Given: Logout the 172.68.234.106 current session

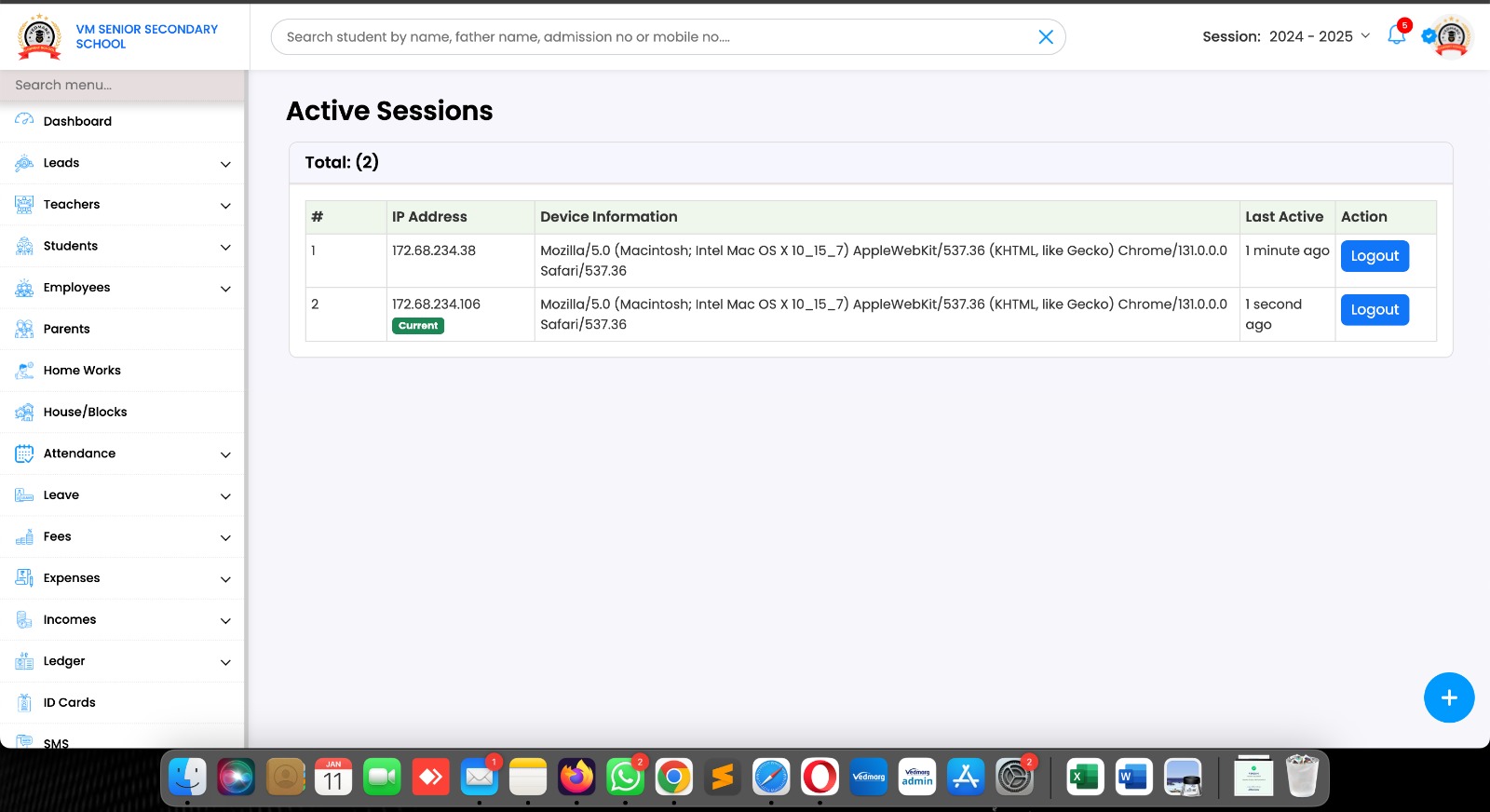Looking at the screenshot, I should 1375,310.
